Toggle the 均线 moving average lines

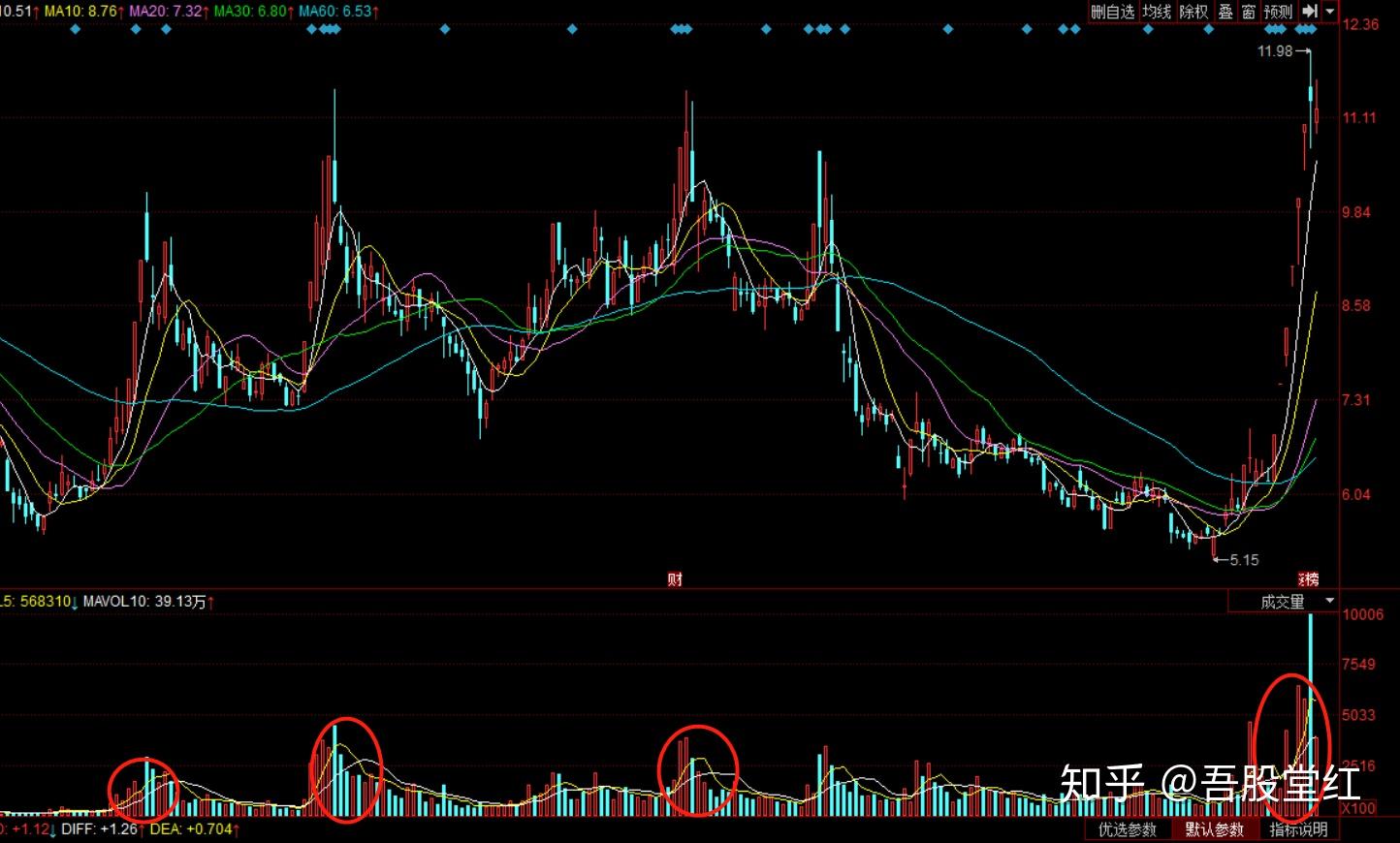(x=1157, y=12)
